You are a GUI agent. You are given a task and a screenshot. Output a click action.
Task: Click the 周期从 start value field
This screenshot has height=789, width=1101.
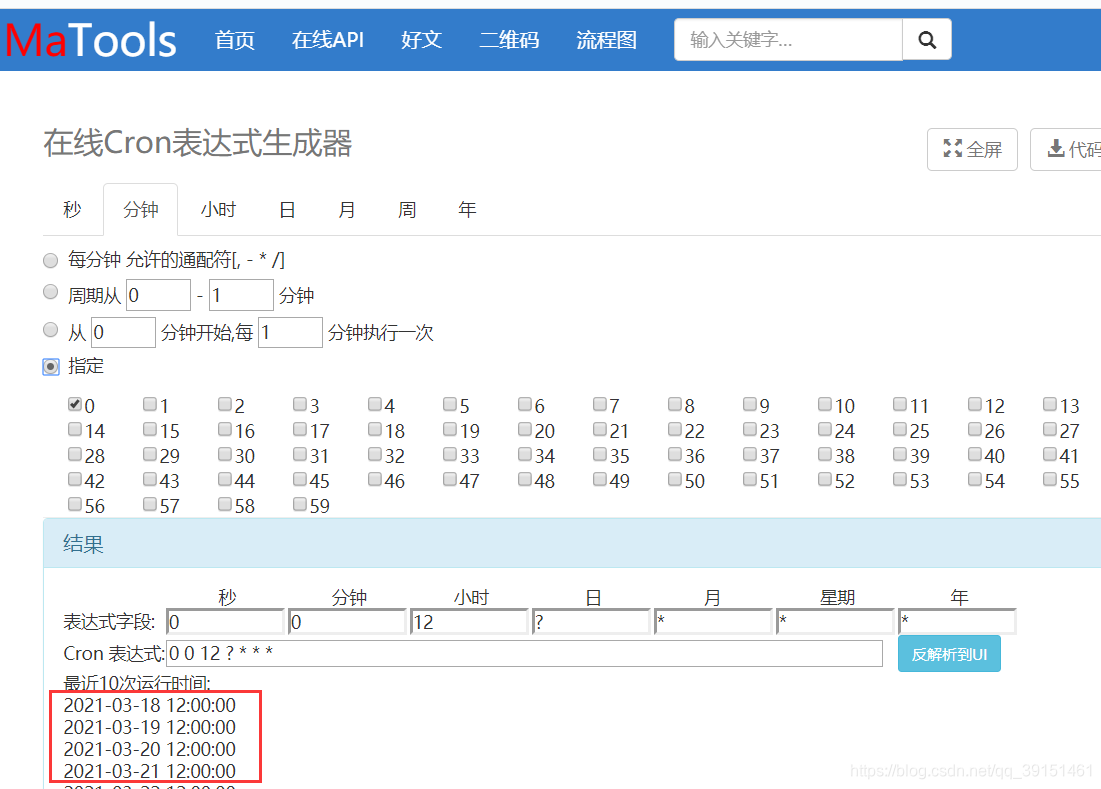coord(158,295)
